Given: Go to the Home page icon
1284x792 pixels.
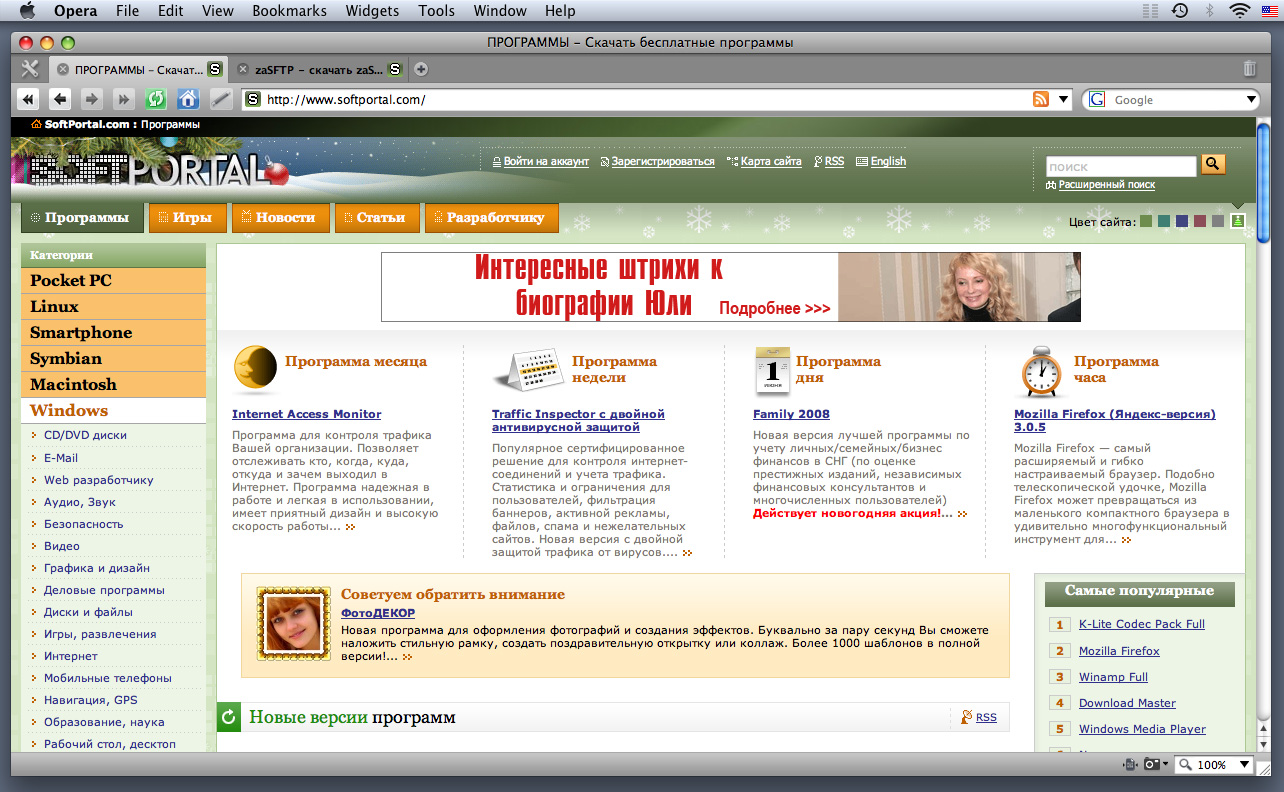Looking at the screenshot, I should click(x=187, y=99).
